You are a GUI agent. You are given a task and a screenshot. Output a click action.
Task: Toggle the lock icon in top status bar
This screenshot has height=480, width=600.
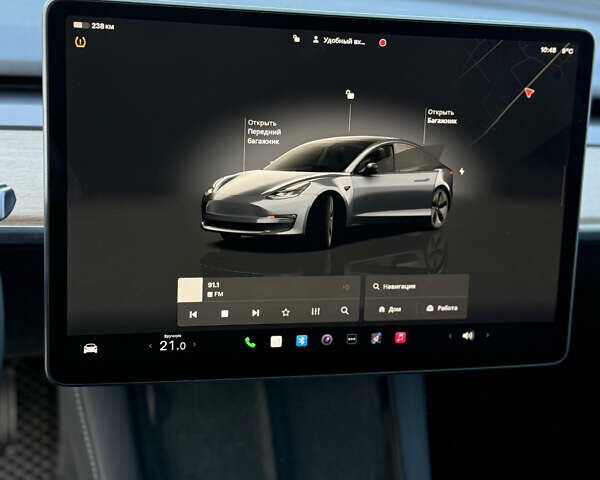(295, 39)
